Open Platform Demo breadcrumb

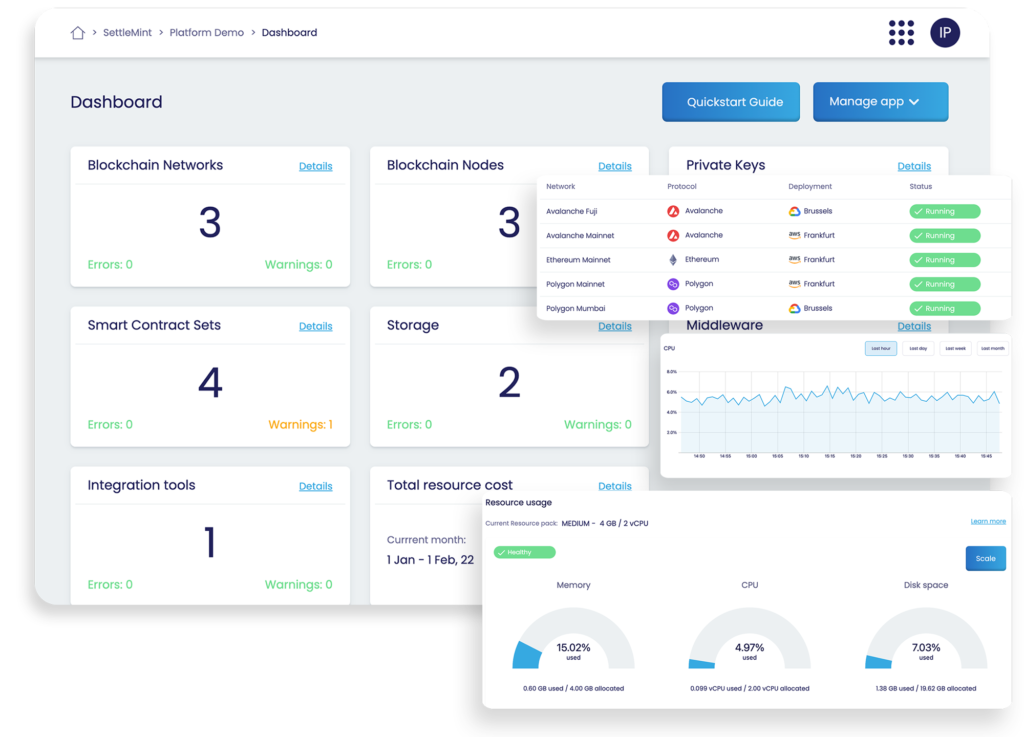[206, 33]
